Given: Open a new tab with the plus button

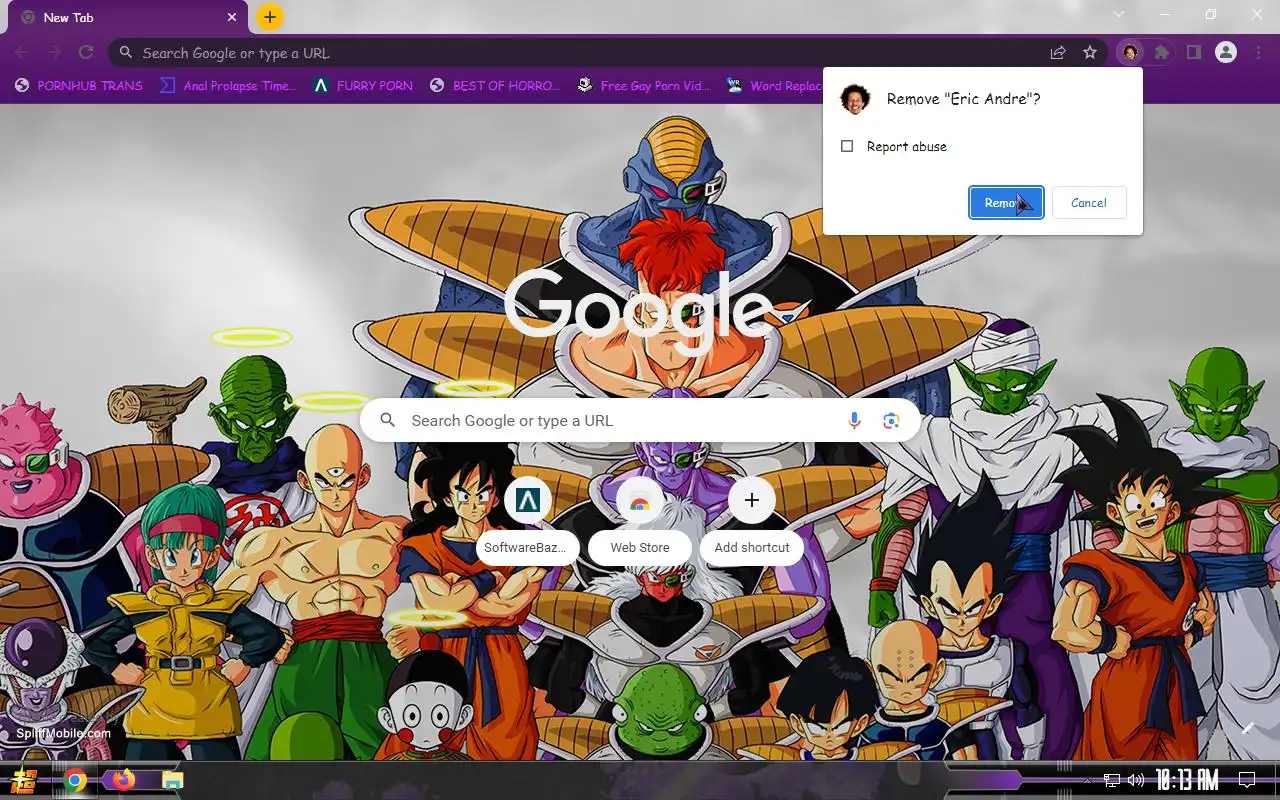Looking at the screenshot, I should pyautogui.click(x=269, y=17).
